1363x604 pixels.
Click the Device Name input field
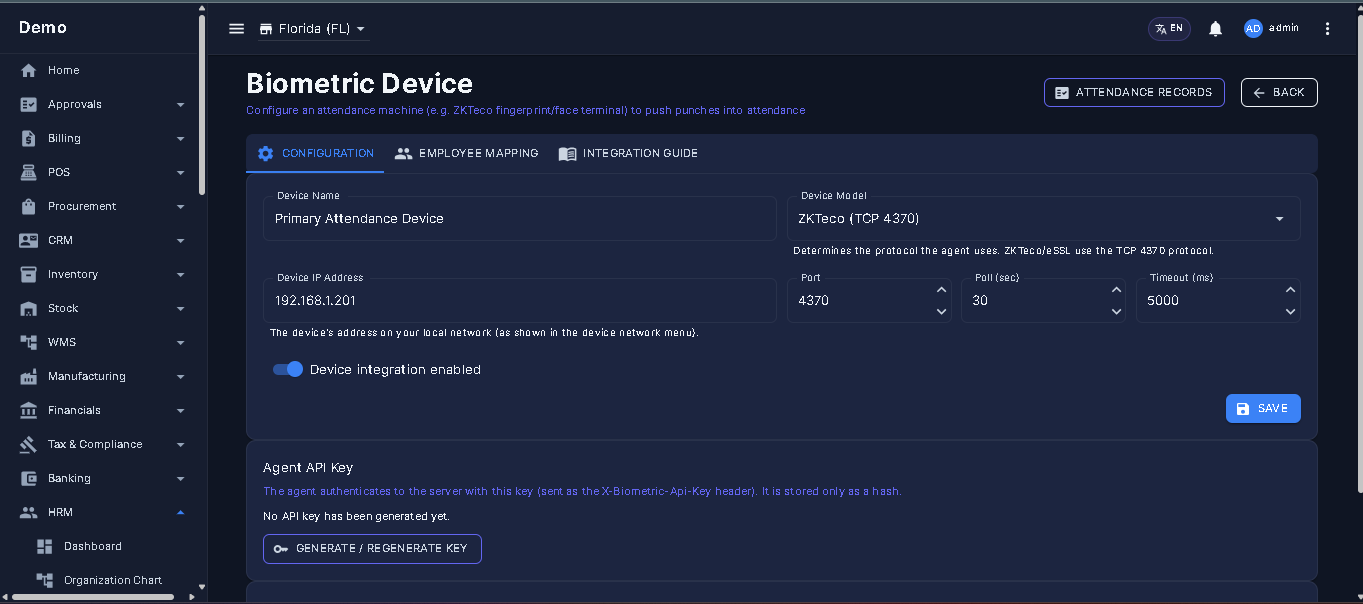520,218
